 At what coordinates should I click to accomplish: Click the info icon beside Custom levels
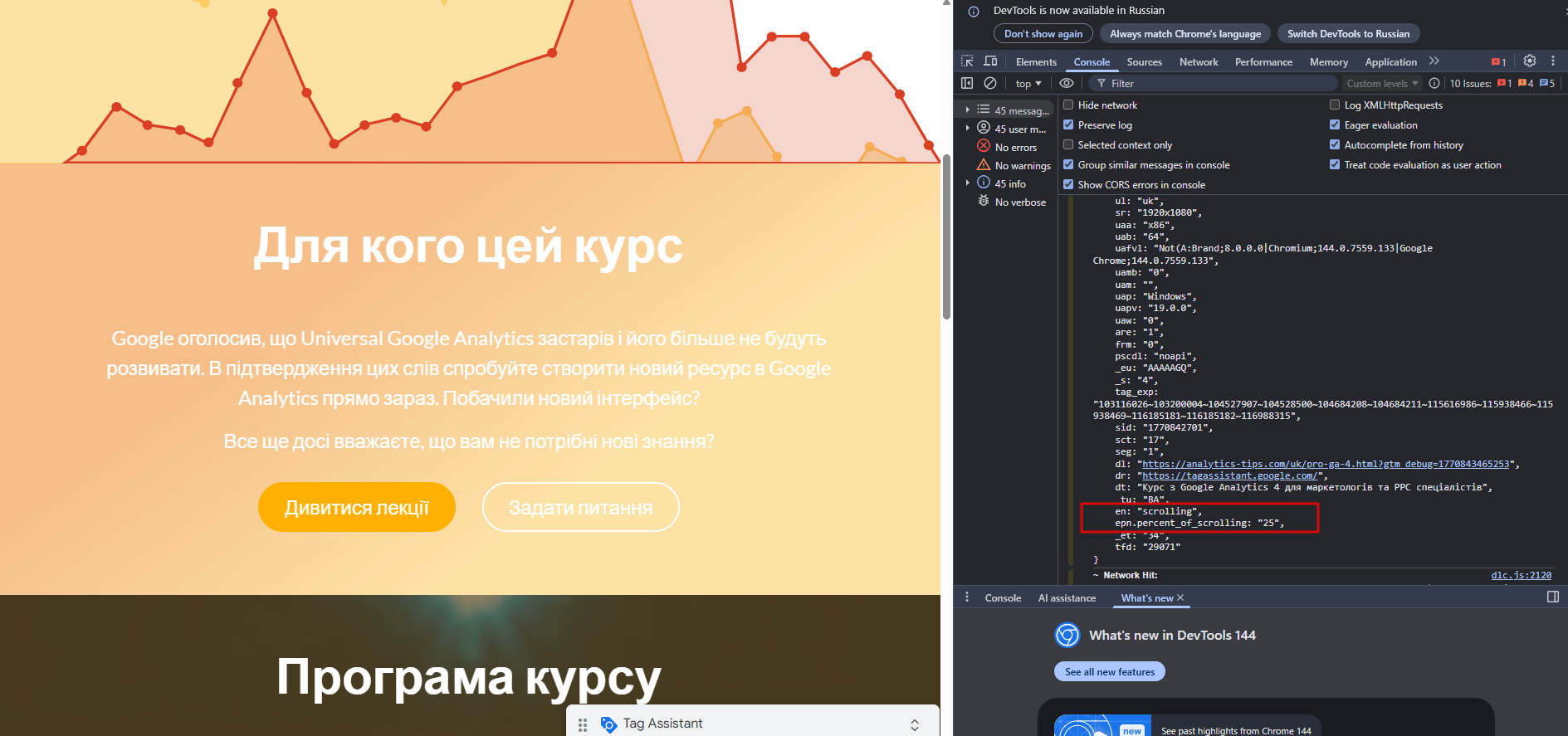pos(1434,83)
